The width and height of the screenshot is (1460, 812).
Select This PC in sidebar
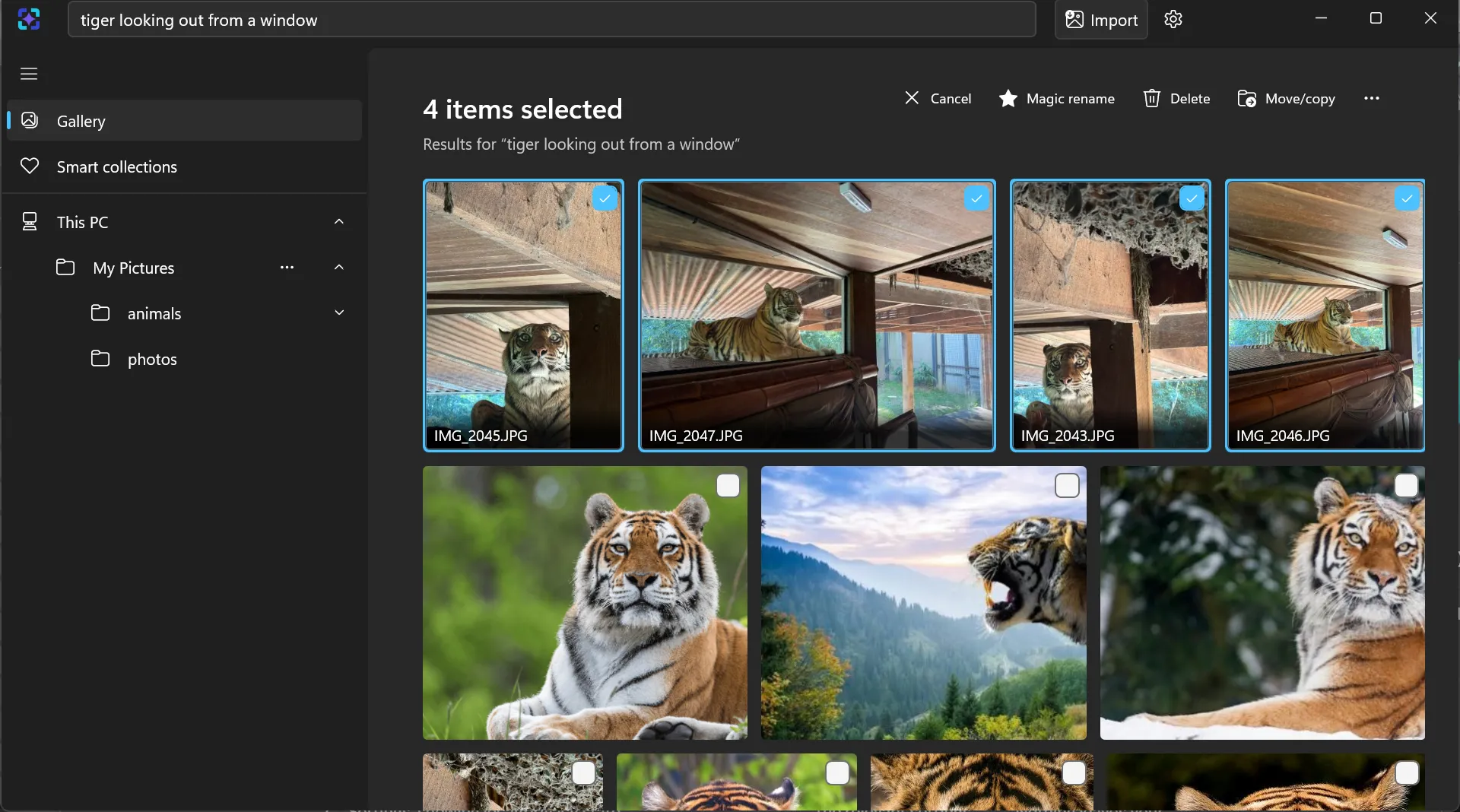tap(184, 221)
